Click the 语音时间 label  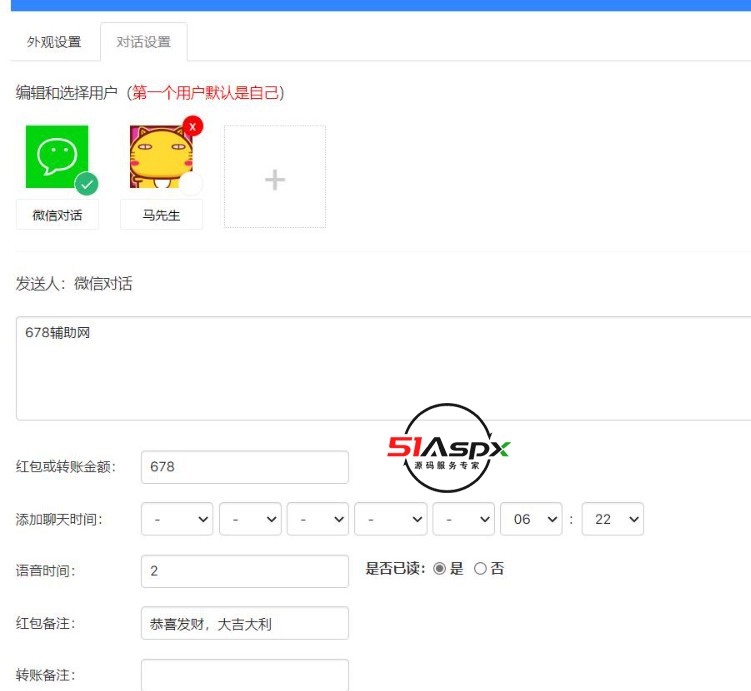click(46, 571)
